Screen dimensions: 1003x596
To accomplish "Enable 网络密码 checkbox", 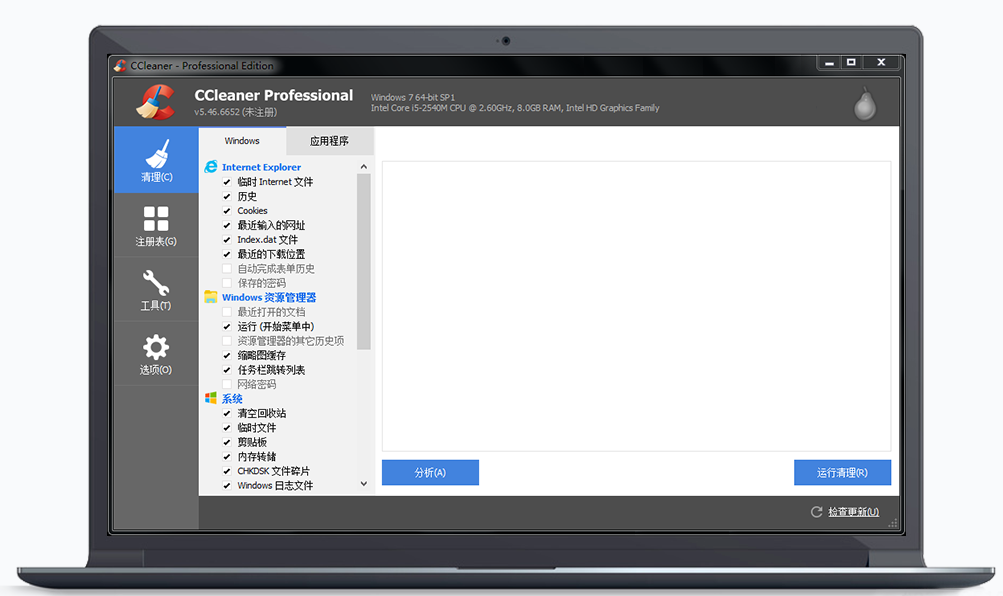I will point(226,384).
